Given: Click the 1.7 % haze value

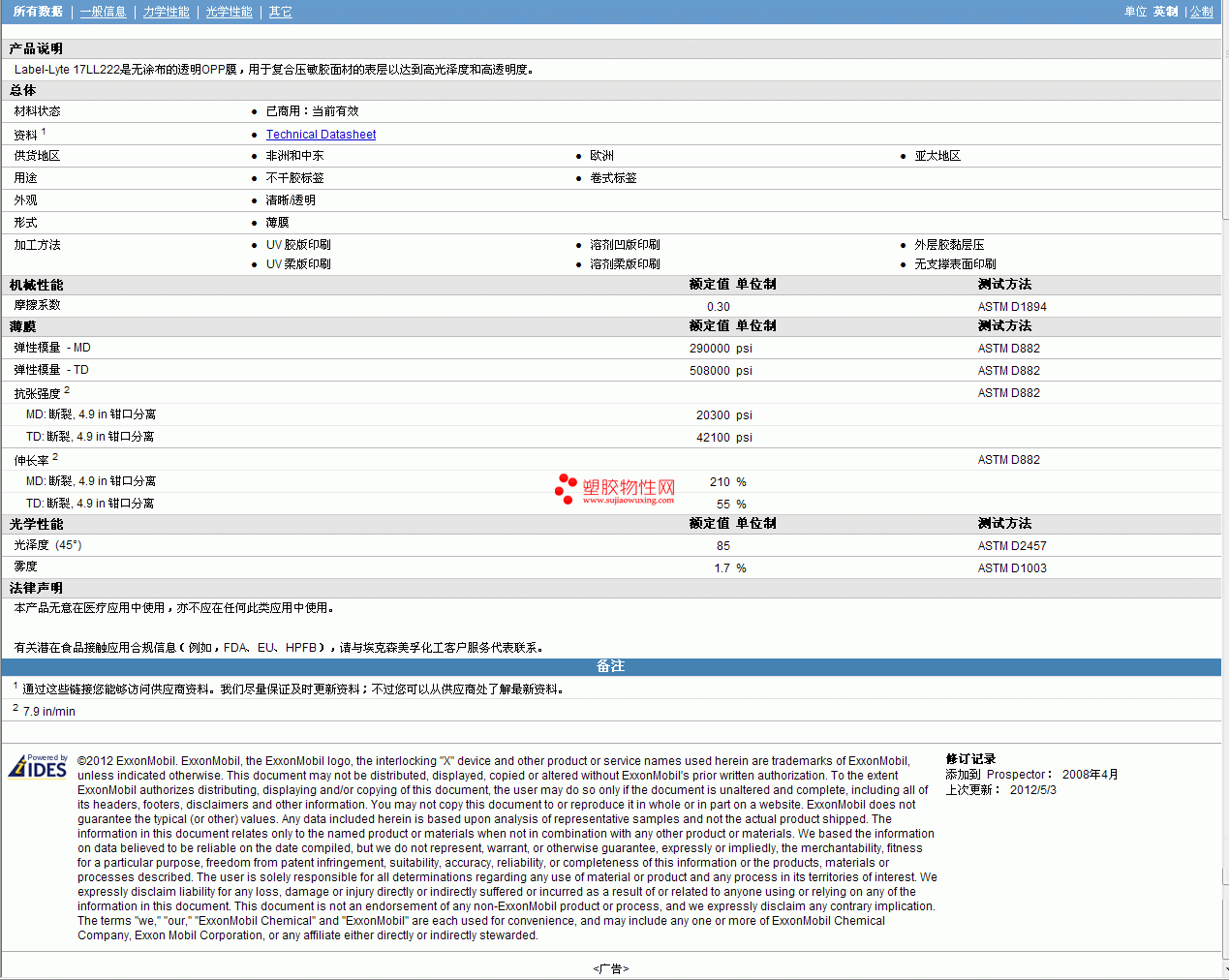Looking at the screenshot, I should [x=730, y=568].
